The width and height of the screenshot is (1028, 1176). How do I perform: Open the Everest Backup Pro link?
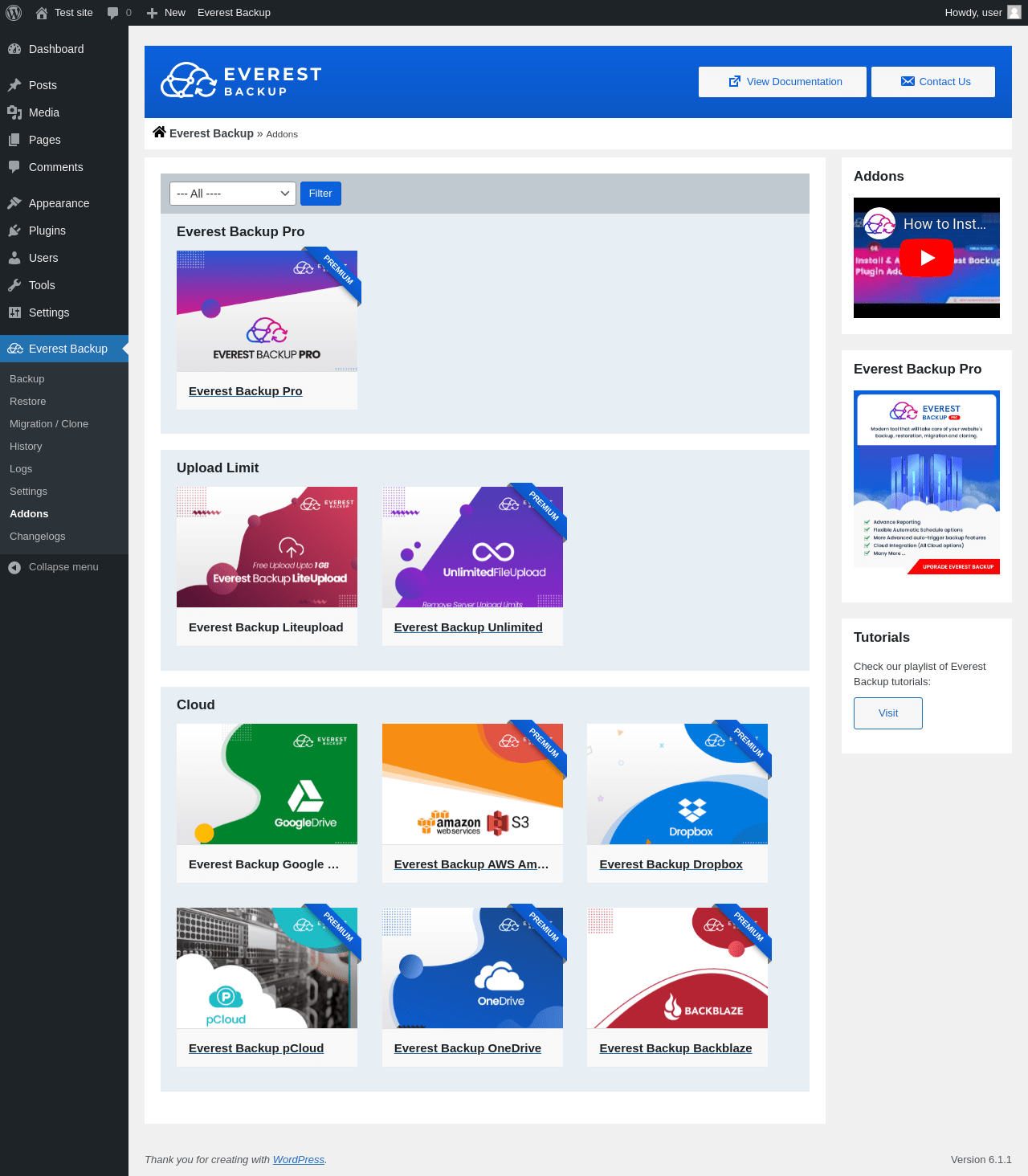pyautogui.click(x=246, y=391)
